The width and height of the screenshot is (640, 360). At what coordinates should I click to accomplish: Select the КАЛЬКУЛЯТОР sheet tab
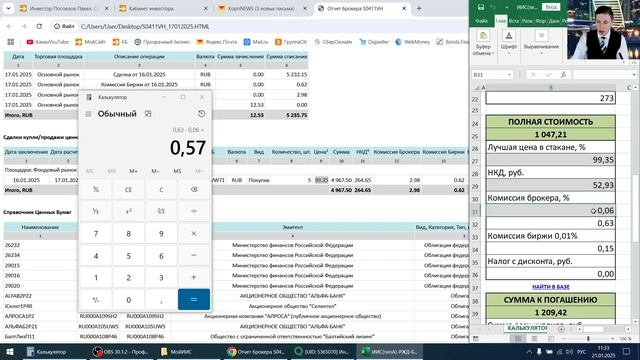click(527, 328)
